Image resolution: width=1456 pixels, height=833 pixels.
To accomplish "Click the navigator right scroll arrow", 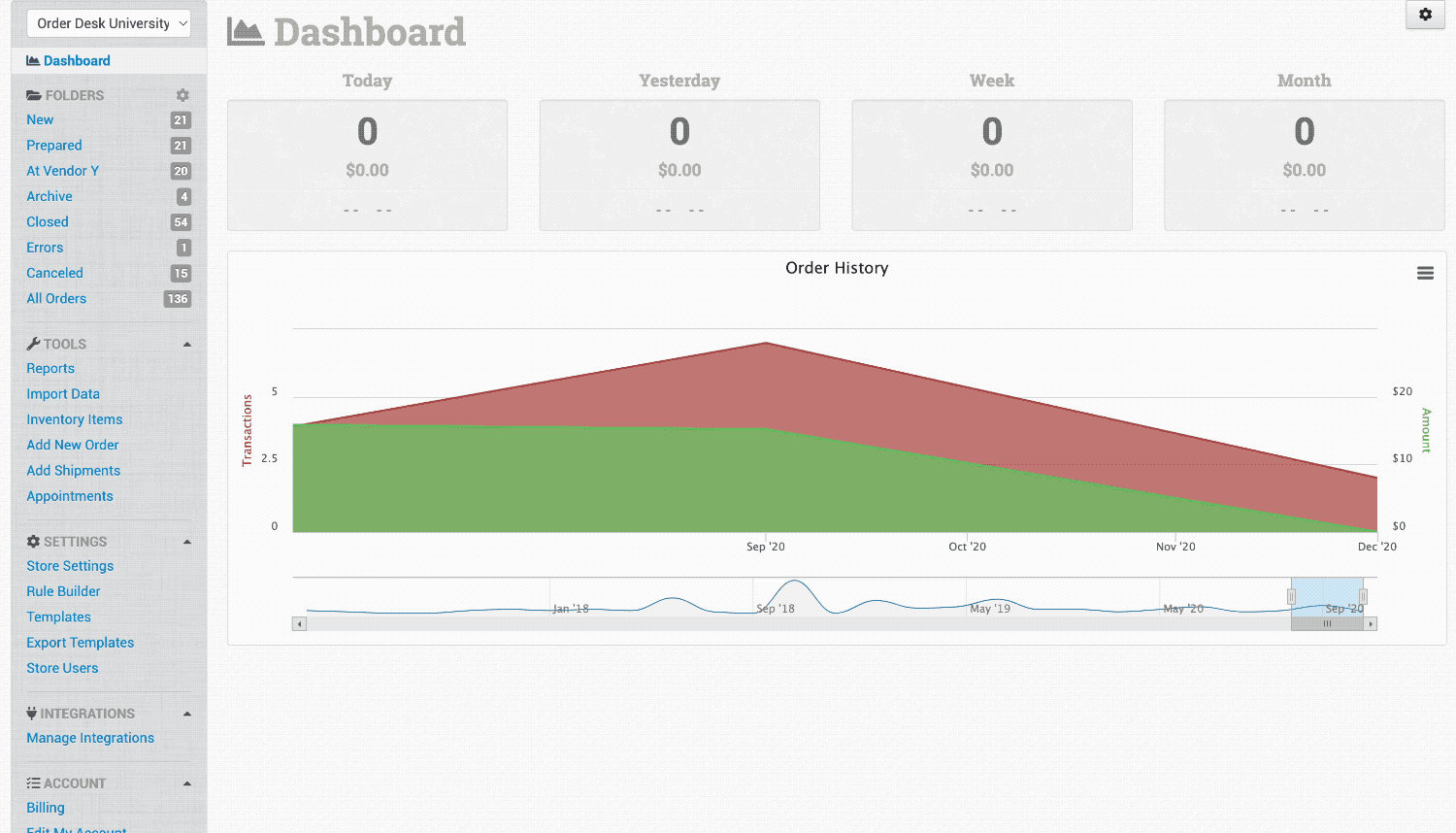I will click(x=1371, y=624).
